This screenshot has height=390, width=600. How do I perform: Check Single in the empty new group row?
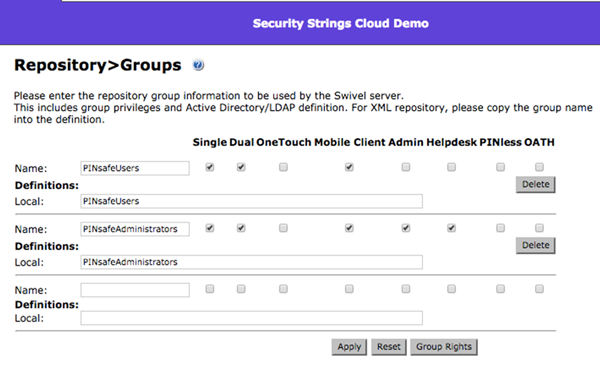click(x=210, y=289)
